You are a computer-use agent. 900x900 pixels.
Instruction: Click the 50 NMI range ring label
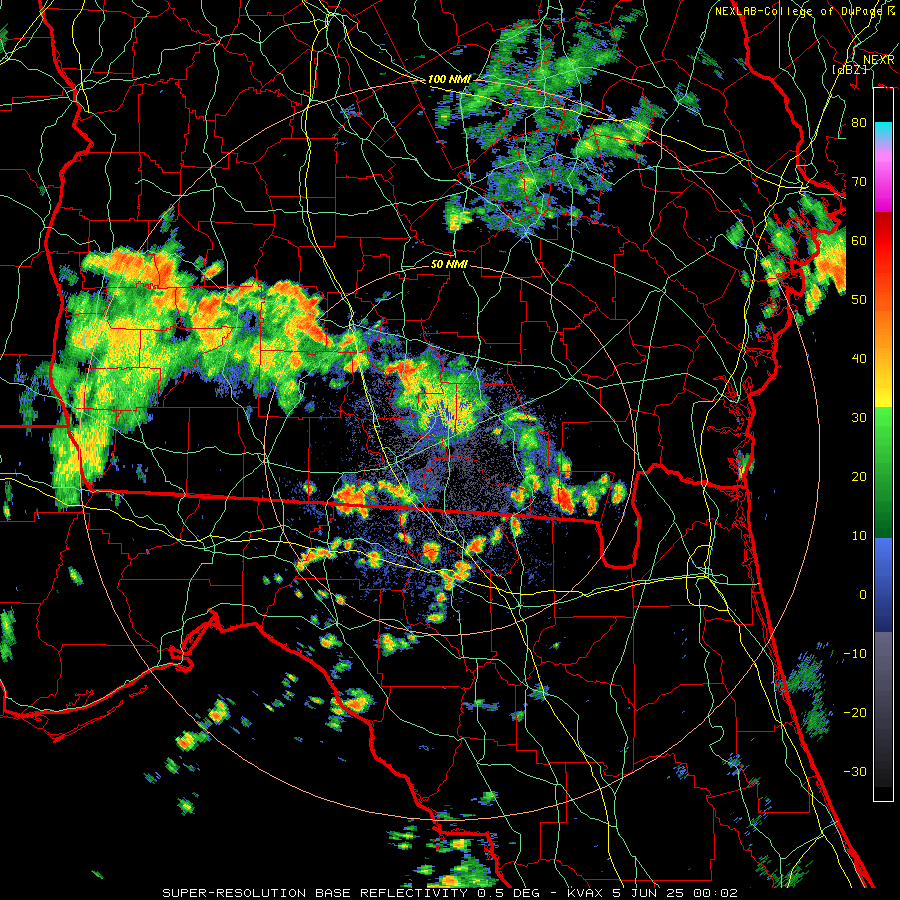tap(449, 265)
